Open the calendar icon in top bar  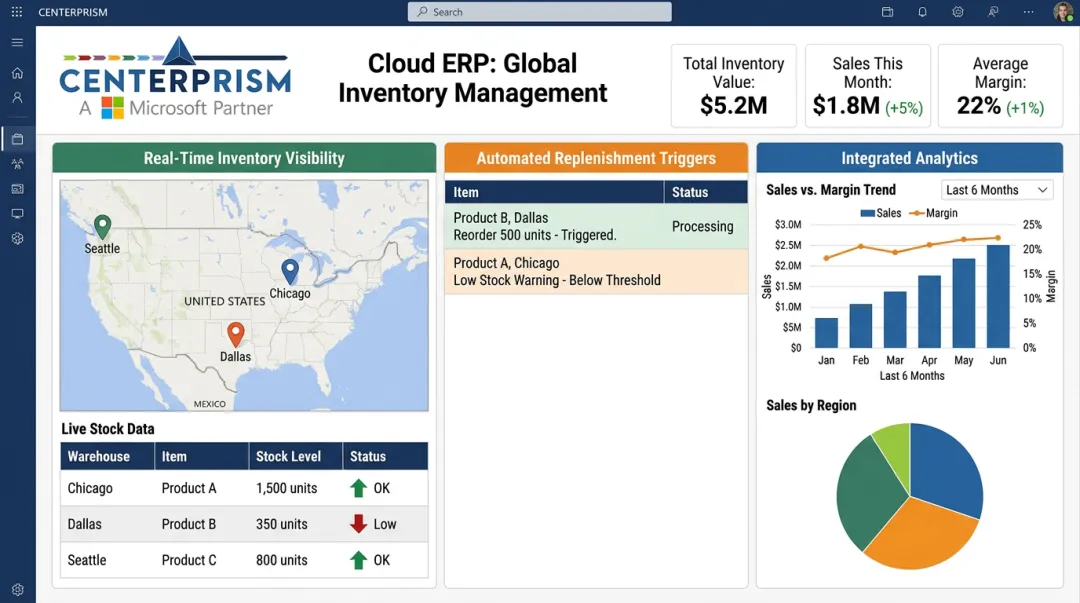pyautogui.click(x=887, y=12)
